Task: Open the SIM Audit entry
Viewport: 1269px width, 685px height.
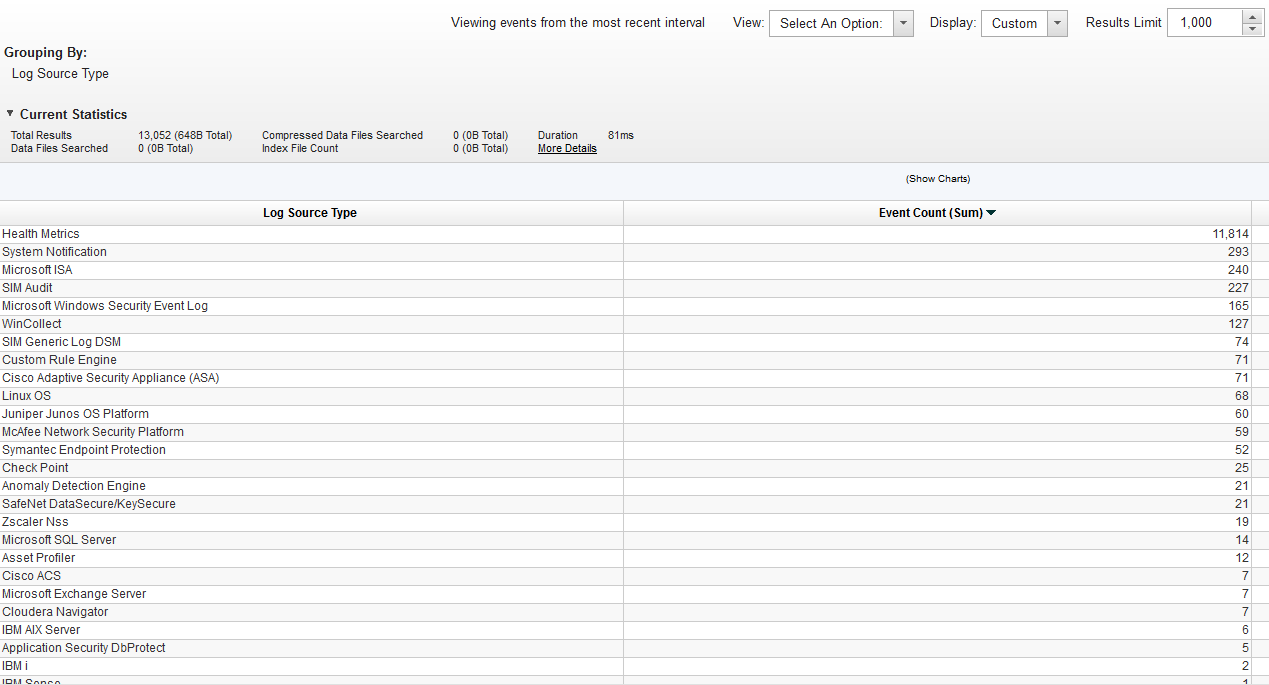Action: (x=27, y=287)
